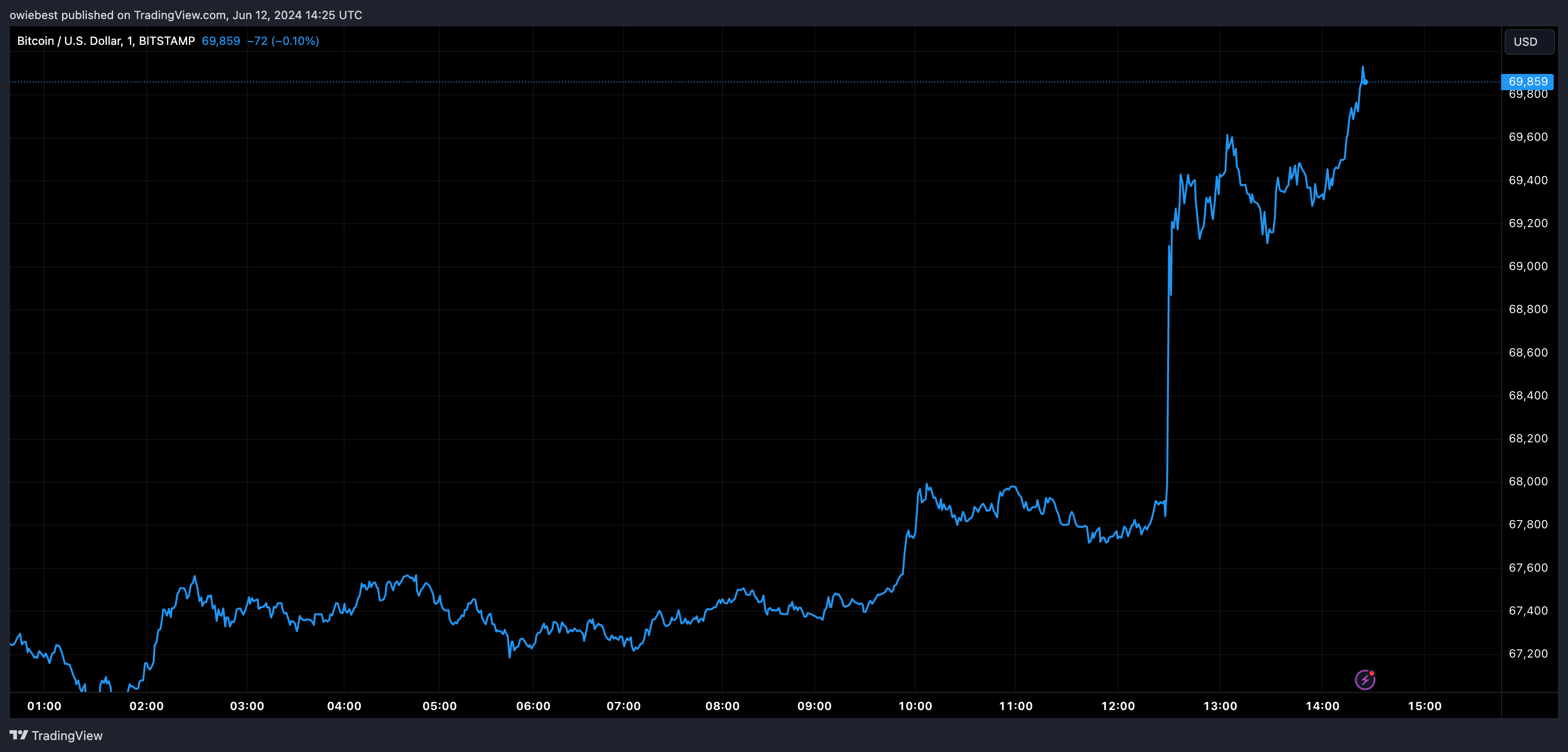Click the lightning bolt replay icon
Image resolution: width=1568 pixels, height=752 pixels.
pos(1365,679)
